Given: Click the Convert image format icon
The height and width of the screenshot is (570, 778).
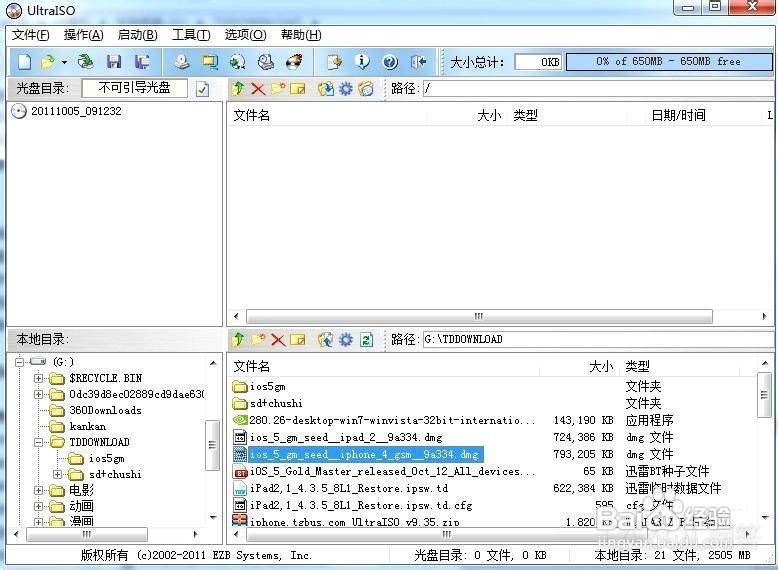Looking at the screenshot, I should 238,62.
